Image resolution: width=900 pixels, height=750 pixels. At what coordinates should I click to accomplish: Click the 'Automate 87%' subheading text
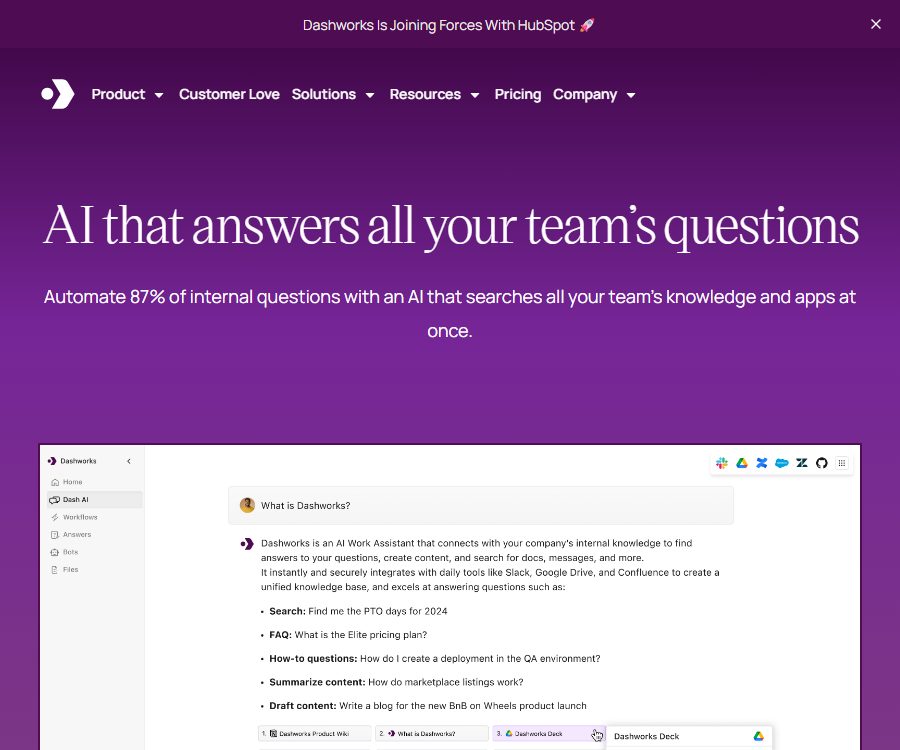point(450,313)
